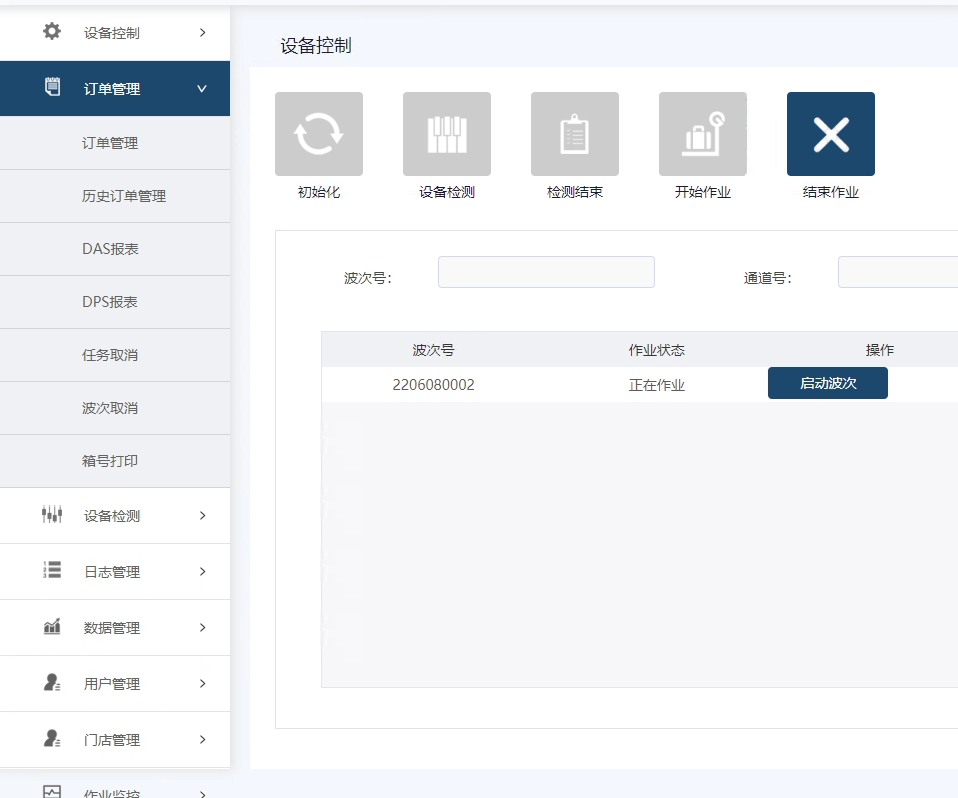958x798 pixels.
Task: Expand the 门店管理 sidebar arrow
Action: (x=202, y=740)
